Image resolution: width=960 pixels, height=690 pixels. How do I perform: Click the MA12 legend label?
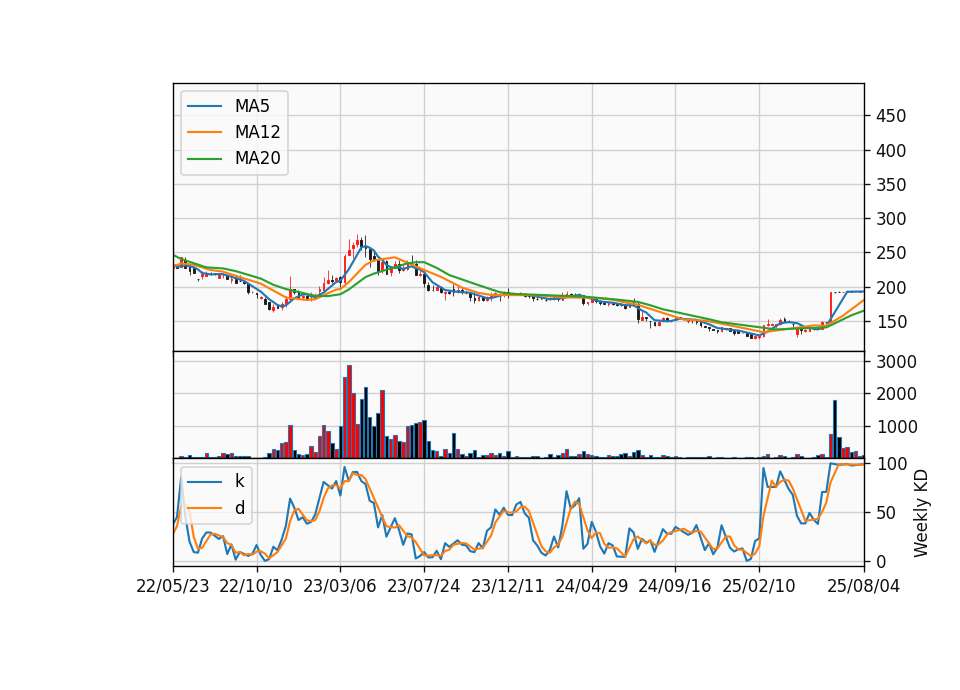click(x=257, y=132)
